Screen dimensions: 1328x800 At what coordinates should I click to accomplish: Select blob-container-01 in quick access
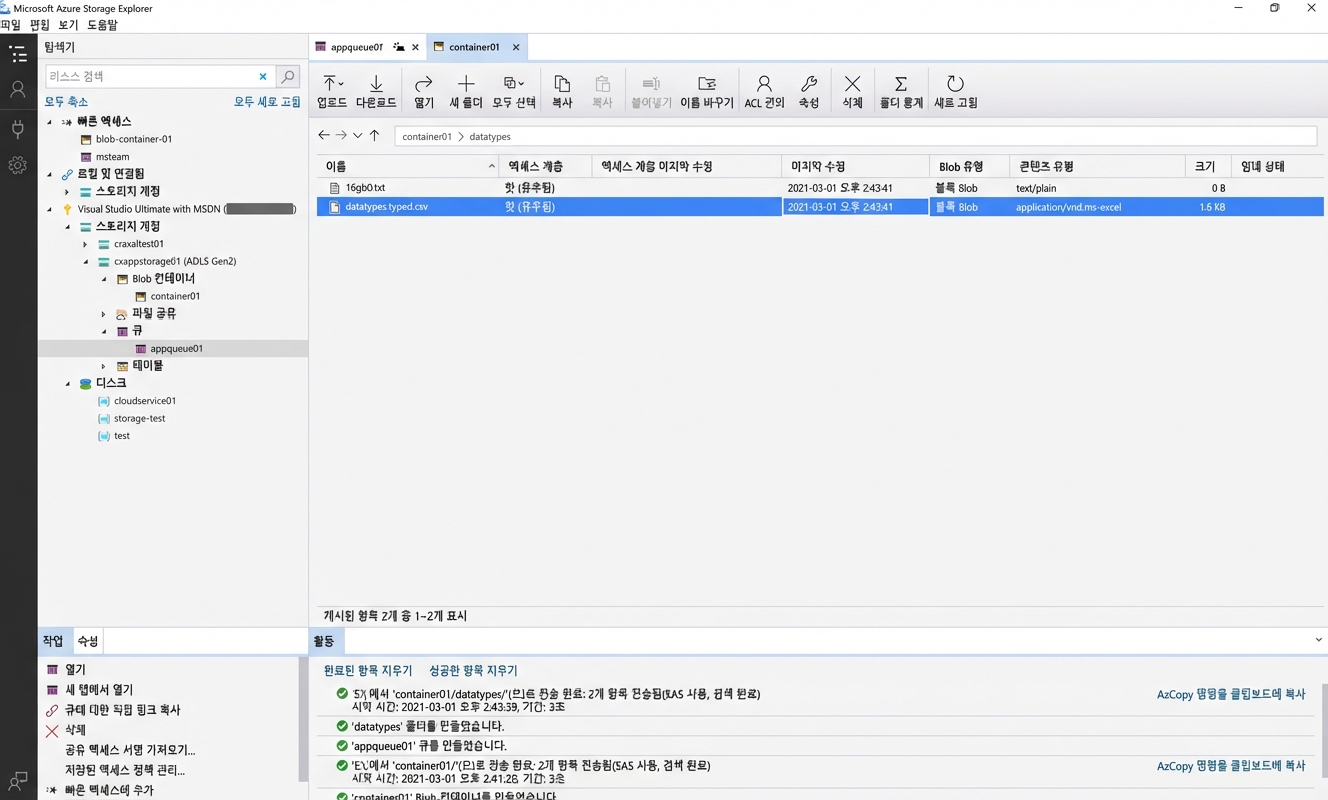(x=134, y=139)
